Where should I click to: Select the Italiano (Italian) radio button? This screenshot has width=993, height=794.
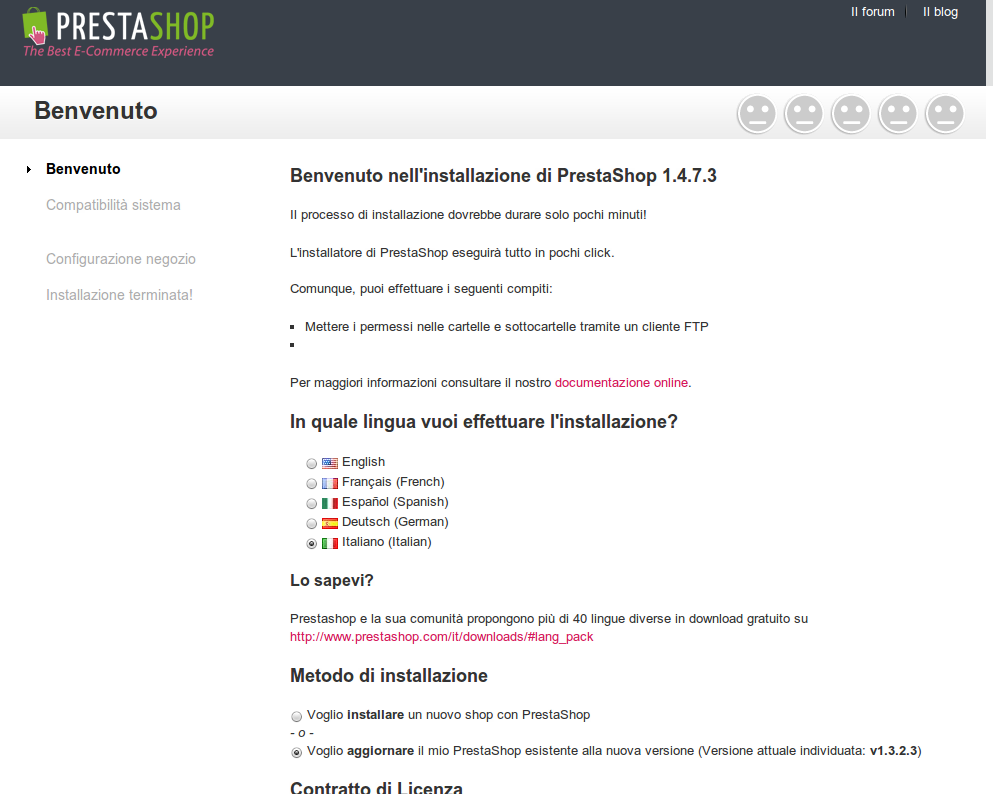[x=312, y=543]
